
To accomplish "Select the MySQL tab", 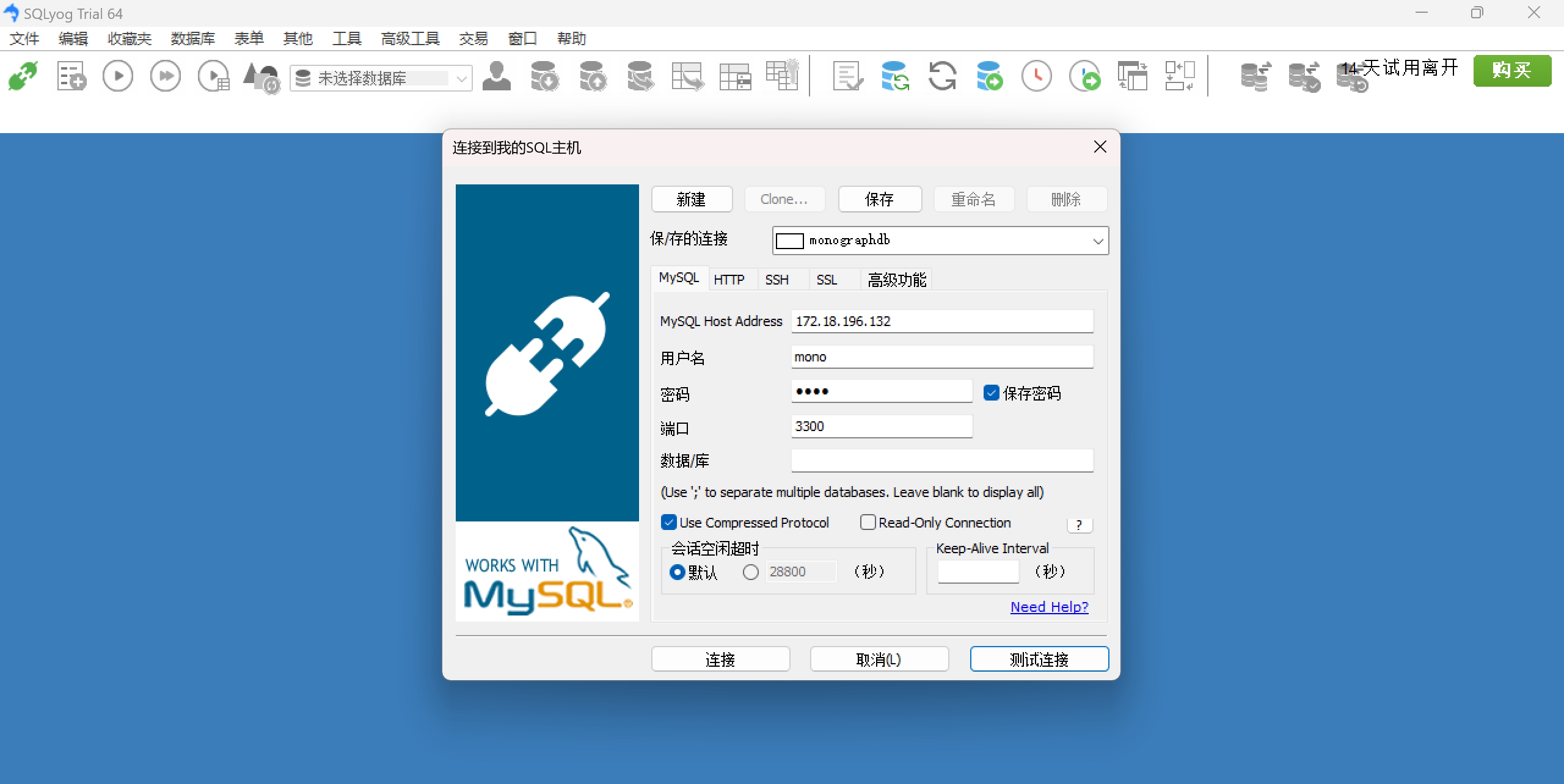I will point(679,278).
